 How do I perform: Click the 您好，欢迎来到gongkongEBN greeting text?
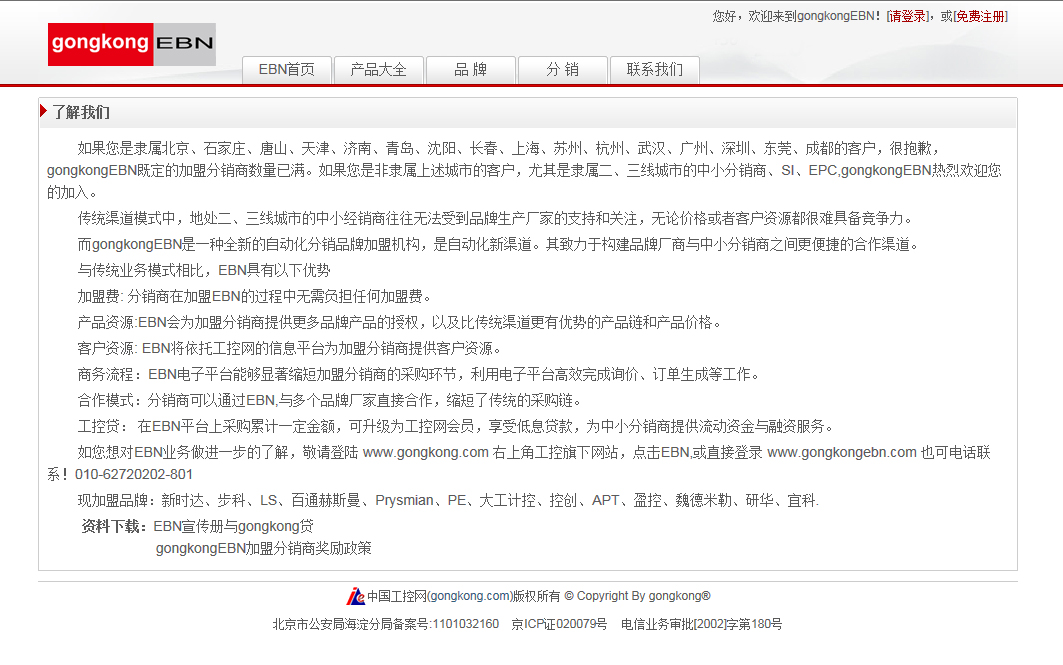pos(797,16)
